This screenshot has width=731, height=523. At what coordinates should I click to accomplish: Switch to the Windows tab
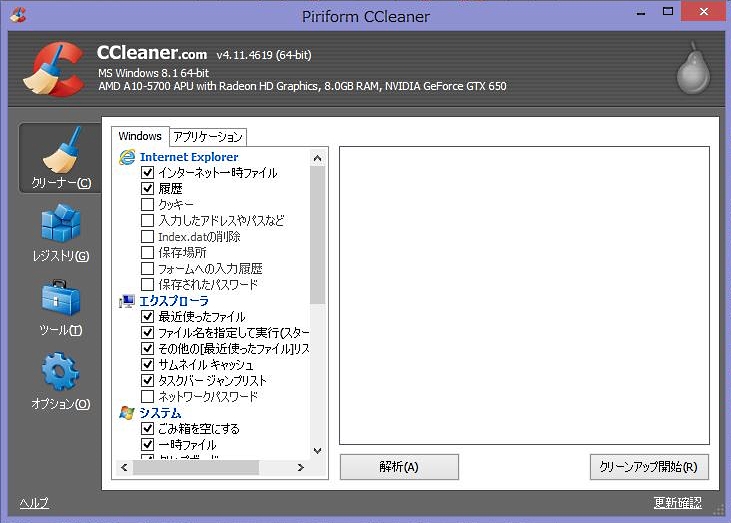tap(140, 136)
